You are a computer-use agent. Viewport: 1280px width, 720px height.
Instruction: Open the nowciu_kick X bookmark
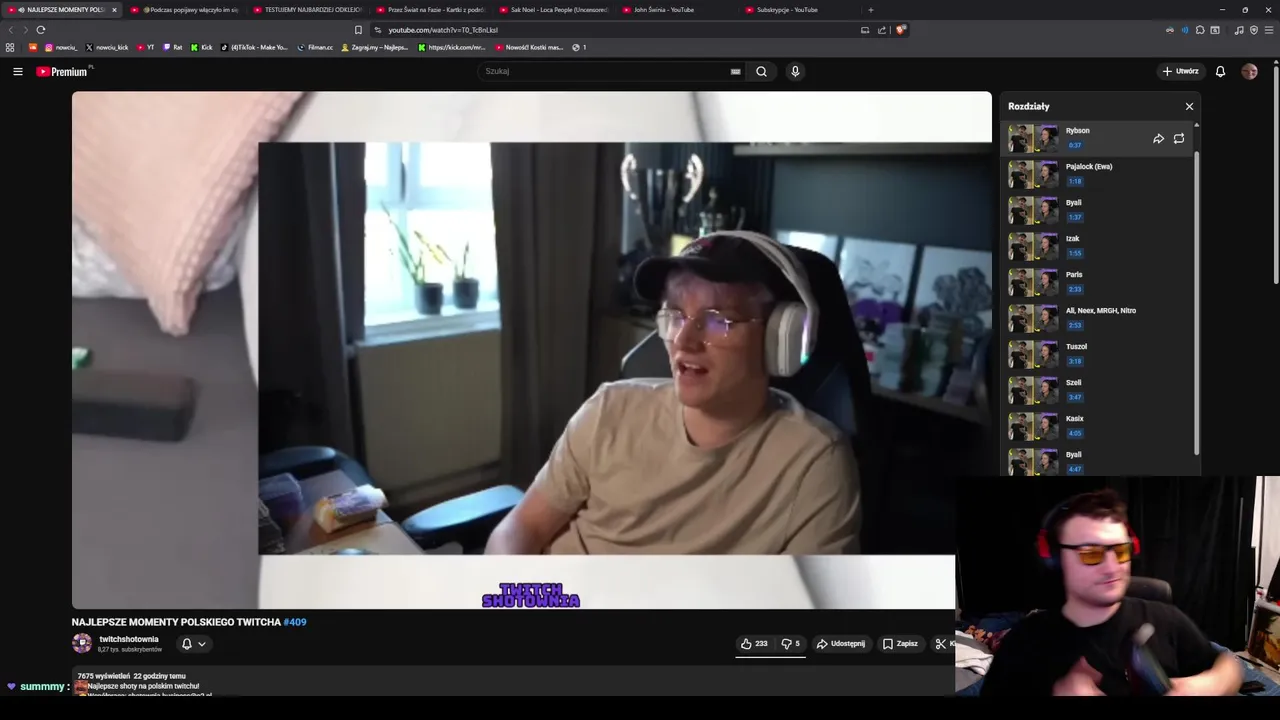107,47
